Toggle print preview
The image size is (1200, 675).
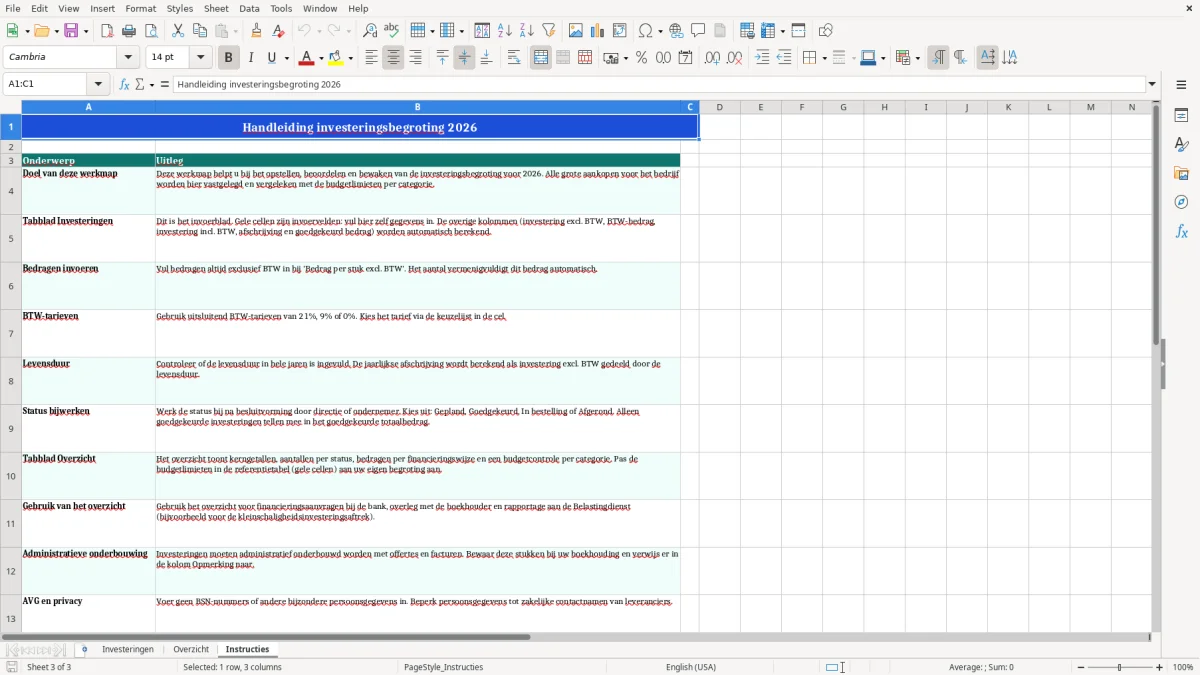pyautogui.click(x=151, y=31)
